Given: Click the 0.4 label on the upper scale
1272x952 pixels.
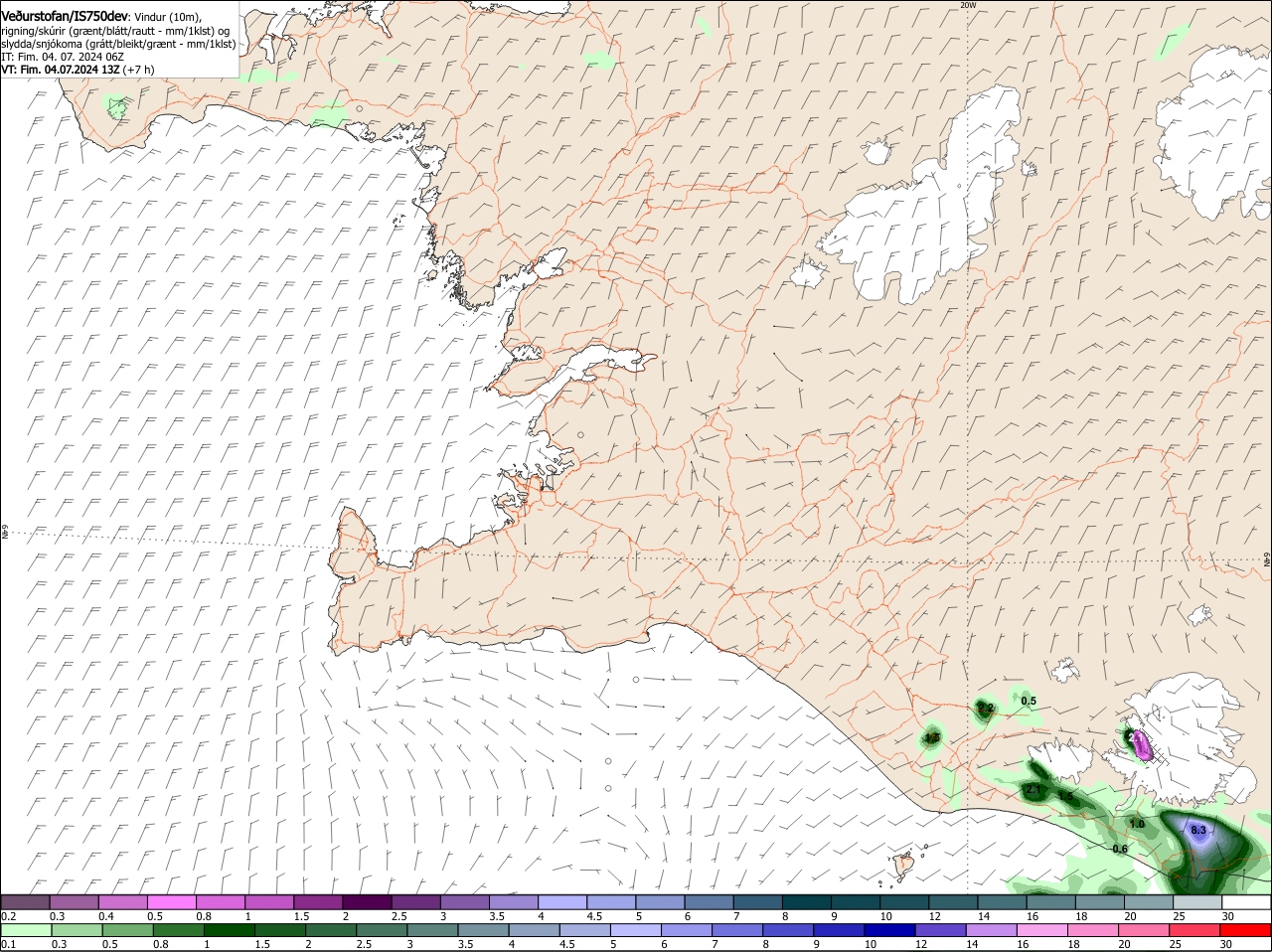Looking at the screenshot, I should (x=106, y=915).
